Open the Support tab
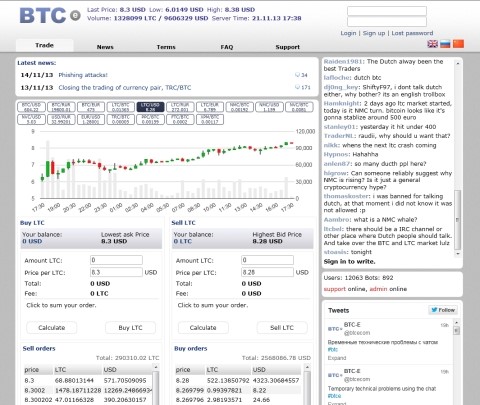The width and height of the screenshot is (480, 405). coord(287,47)
